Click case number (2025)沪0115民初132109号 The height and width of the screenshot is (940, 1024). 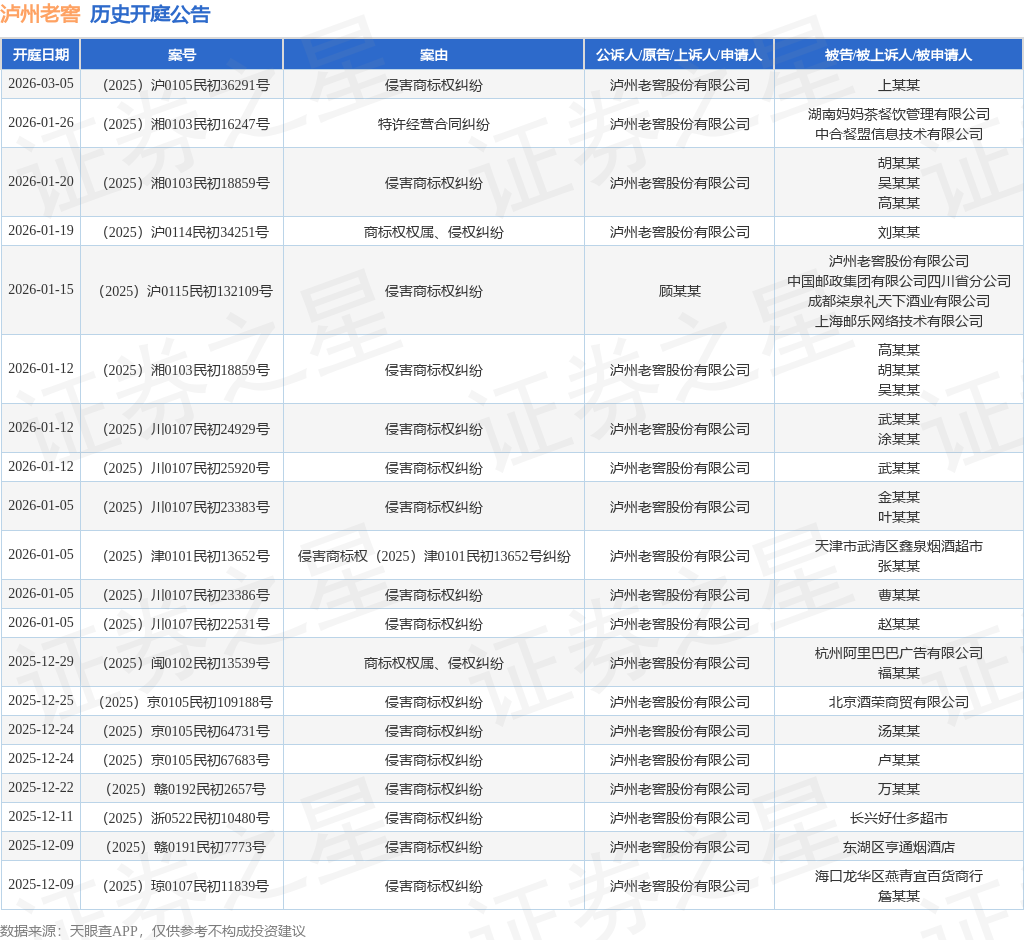coord(186,291)
